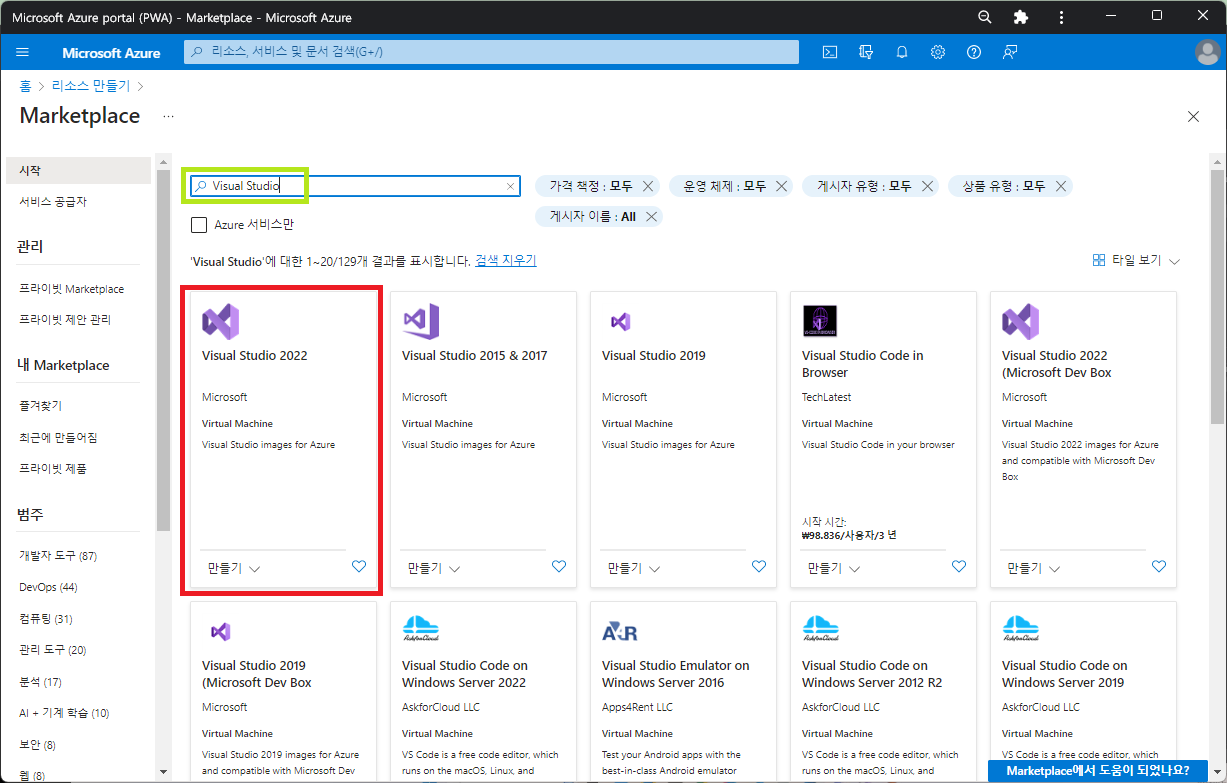Open the directories and subscriptions filter icon
Image resolution: width=1227 pixels, height=783 pixels.
[866, 52]
